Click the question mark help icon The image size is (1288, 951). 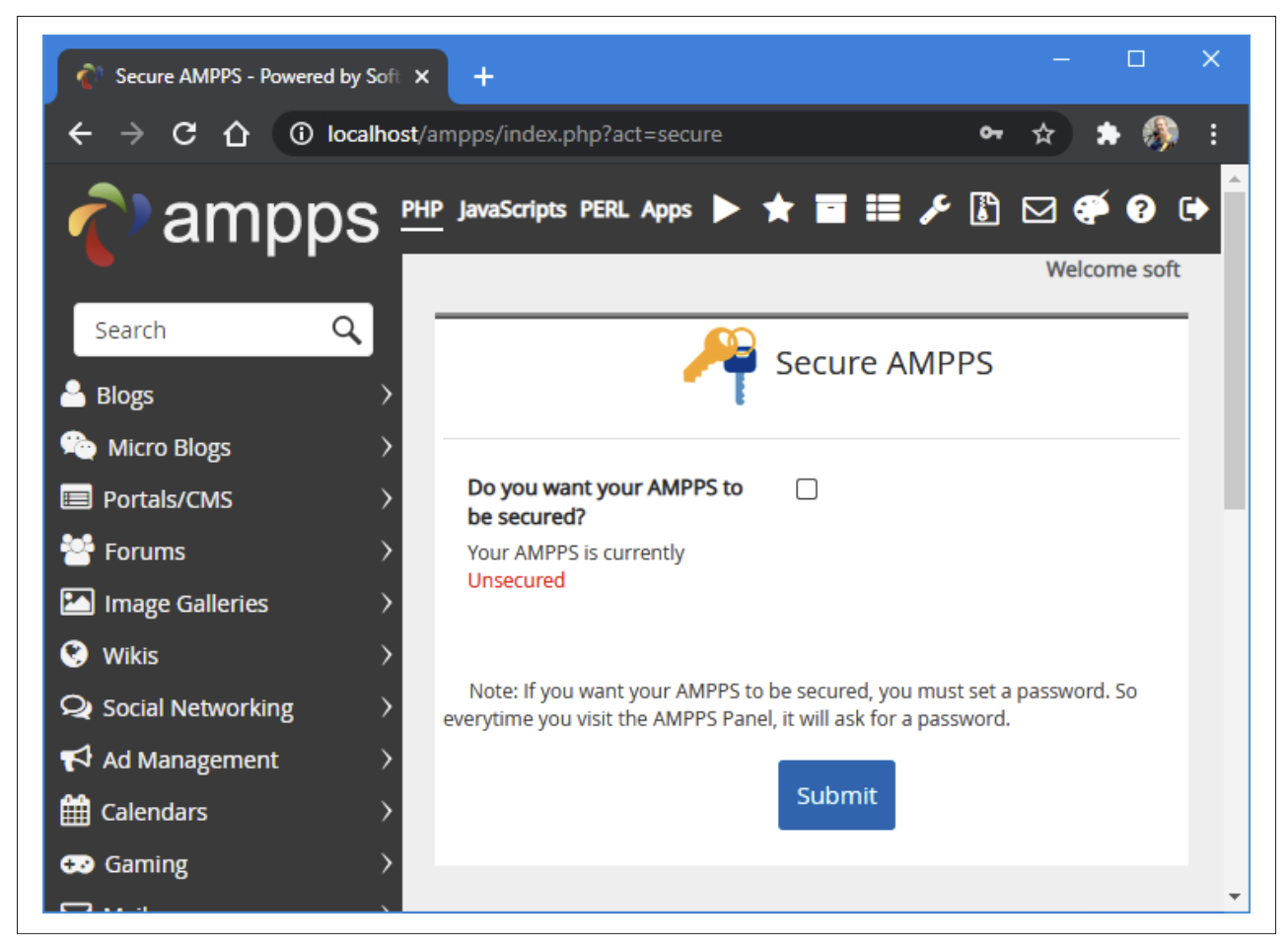pos(1141,209)
